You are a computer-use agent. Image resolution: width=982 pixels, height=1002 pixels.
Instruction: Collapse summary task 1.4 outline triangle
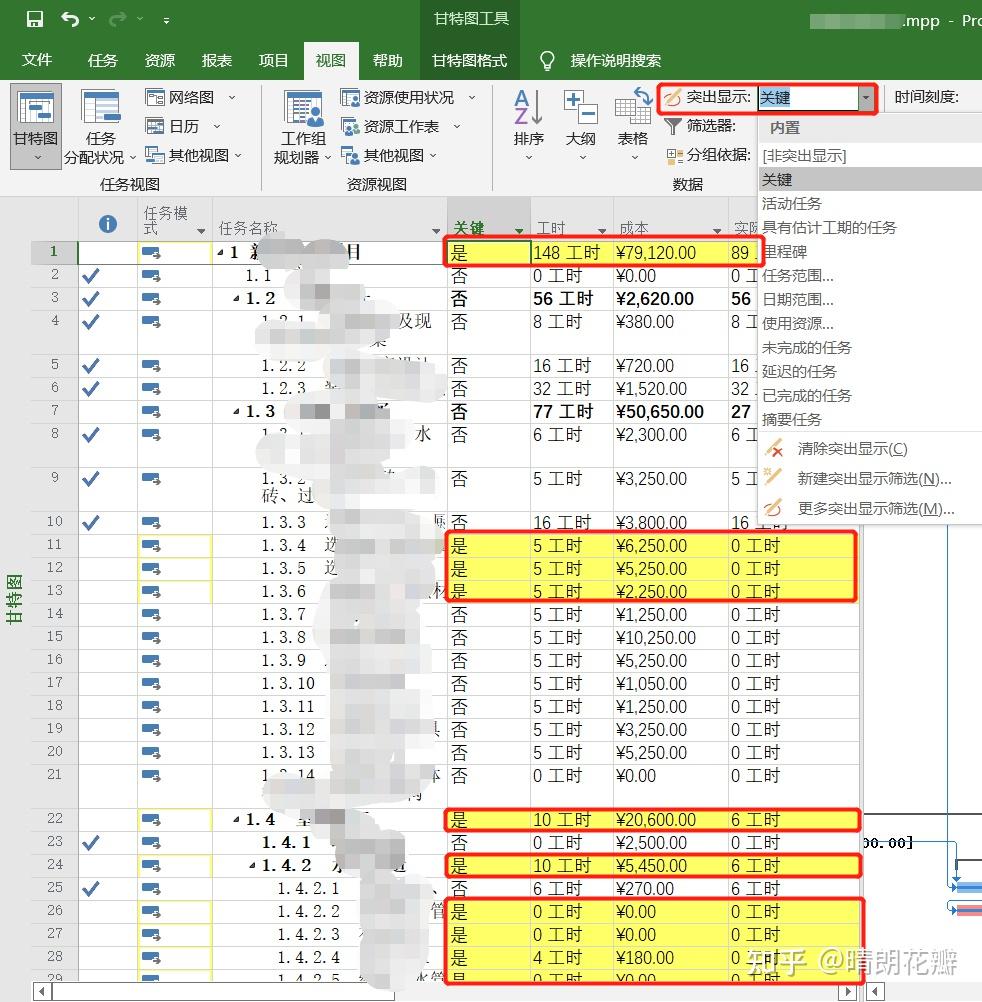[236, 819]
